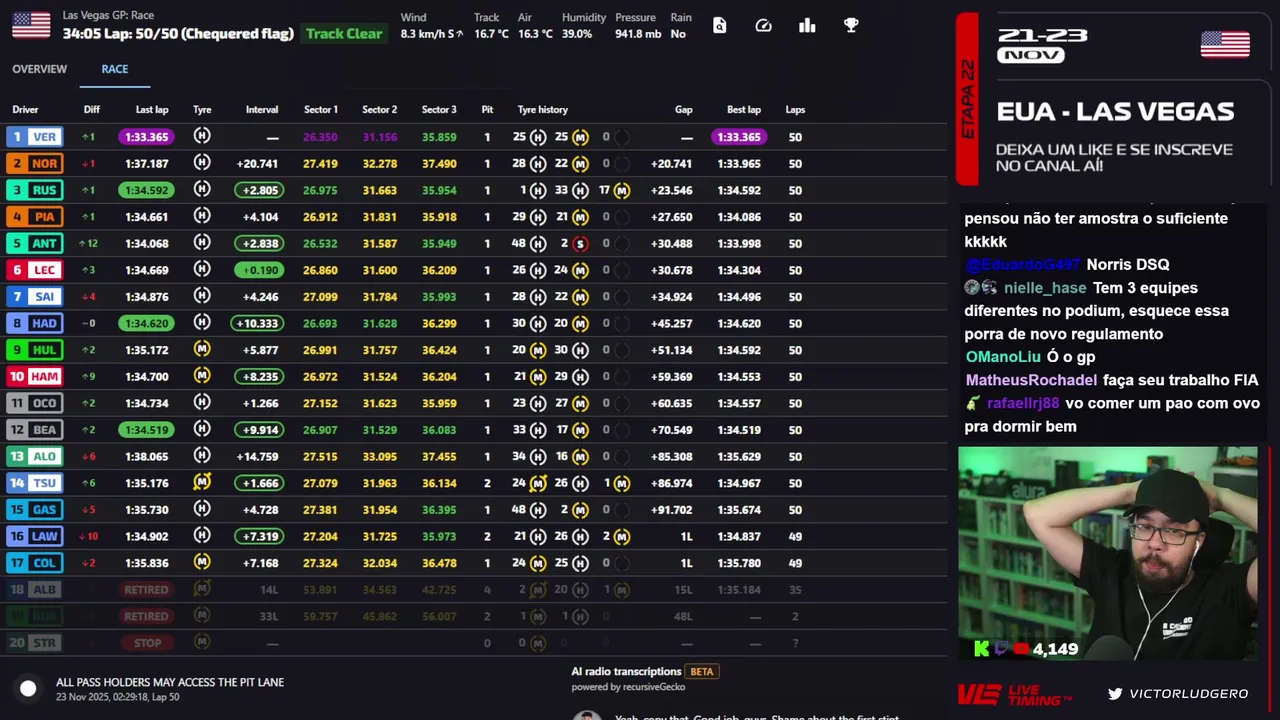The width and height of the screenshot is (1280, 720).
Task: Sort by the Last lap column header
Action: [x=152, y=110]
